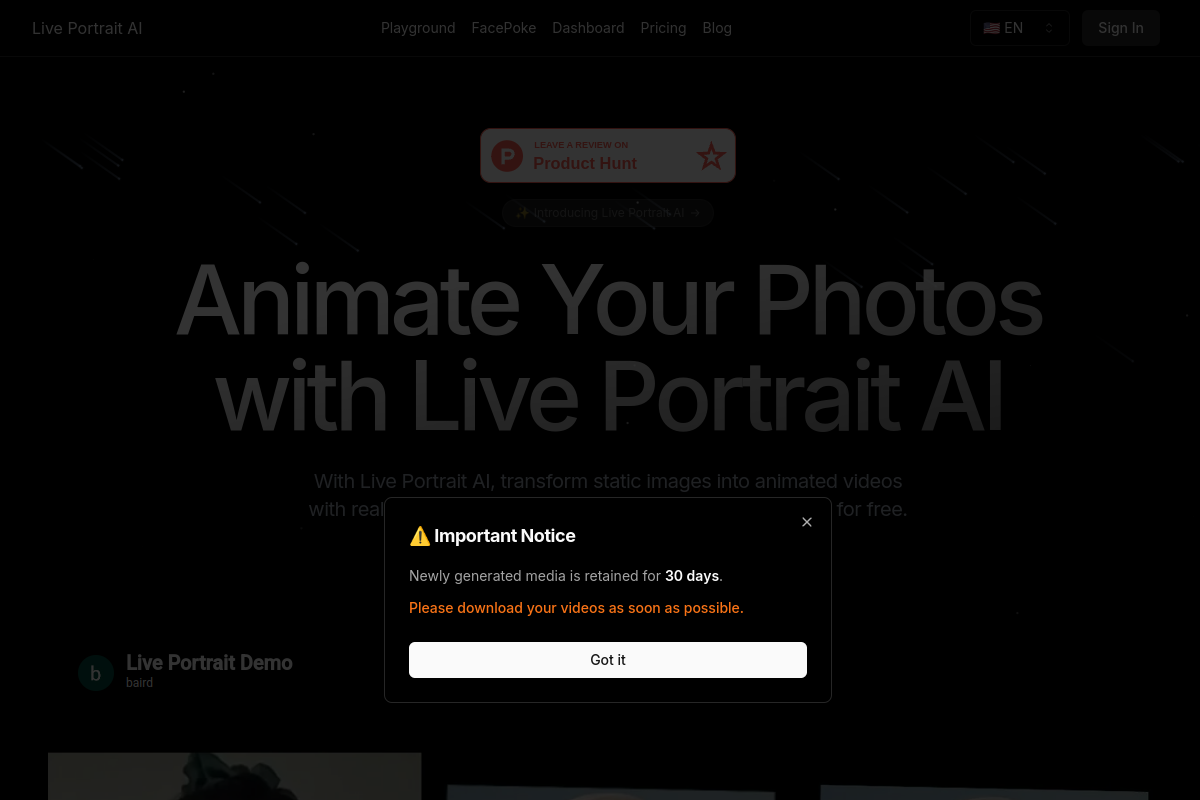Click the 'baird' author name

pyautogui.click(x=139, y=683)
